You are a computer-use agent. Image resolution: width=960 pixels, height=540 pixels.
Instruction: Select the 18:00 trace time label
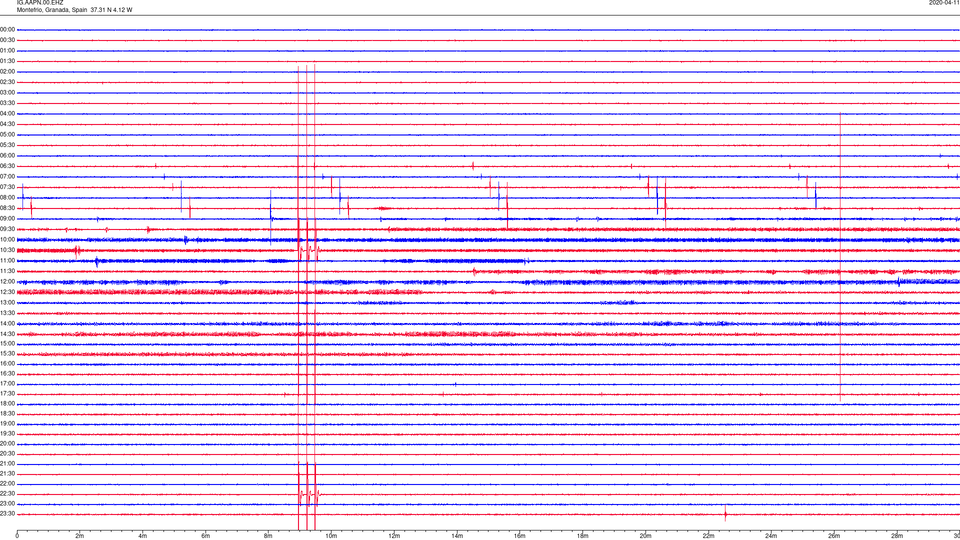(7, 403)
